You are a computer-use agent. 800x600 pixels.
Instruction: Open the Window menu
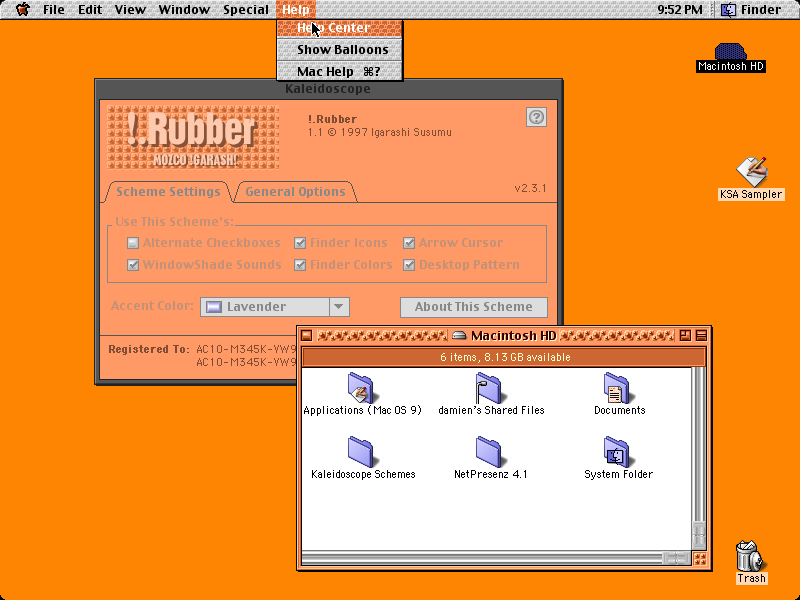[184, 10]
